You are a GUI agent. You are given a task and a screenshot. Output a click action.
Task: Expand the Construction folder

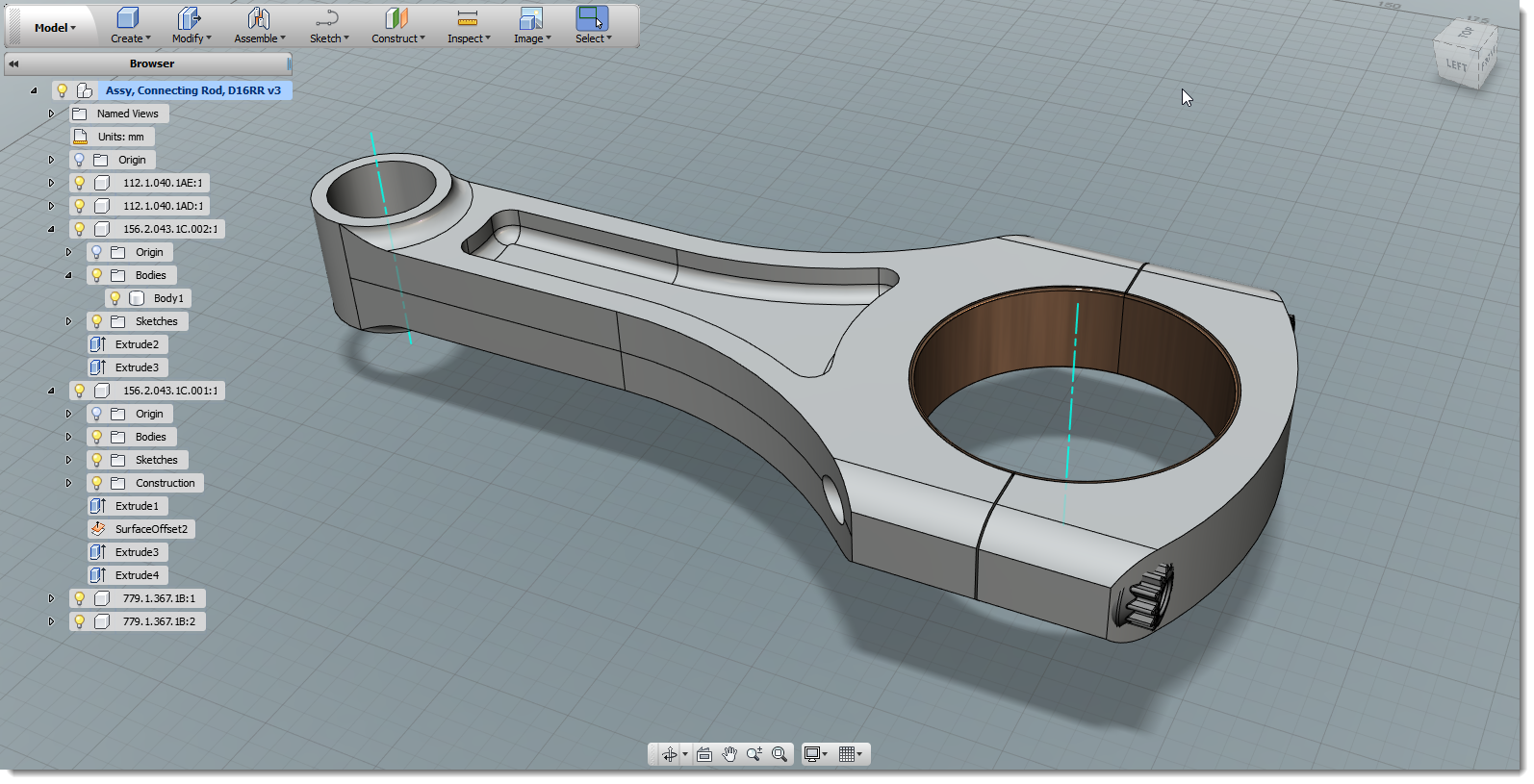click(x=69, y=483)
